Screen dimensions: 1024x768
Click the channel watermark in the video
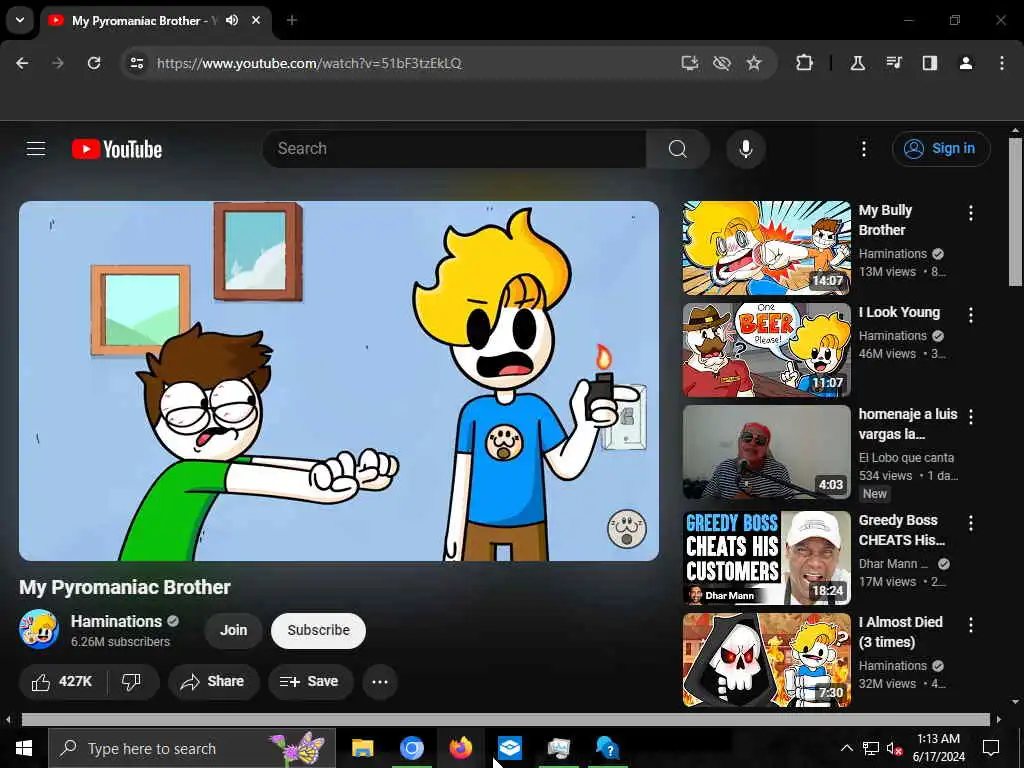tap(627, 528)
